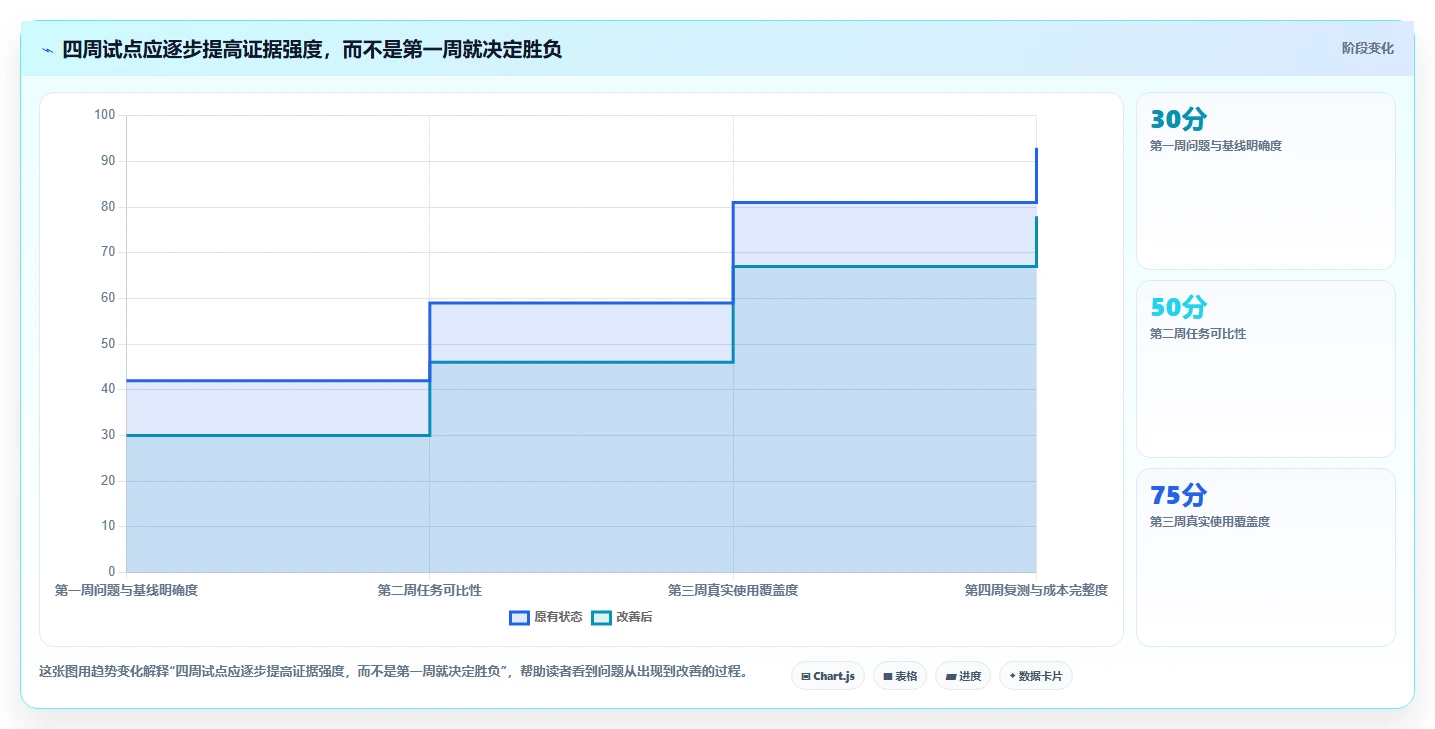Click the Chart.js tag
The image size is (1435, 729).
pyautogui.click(x=828, y=676)
